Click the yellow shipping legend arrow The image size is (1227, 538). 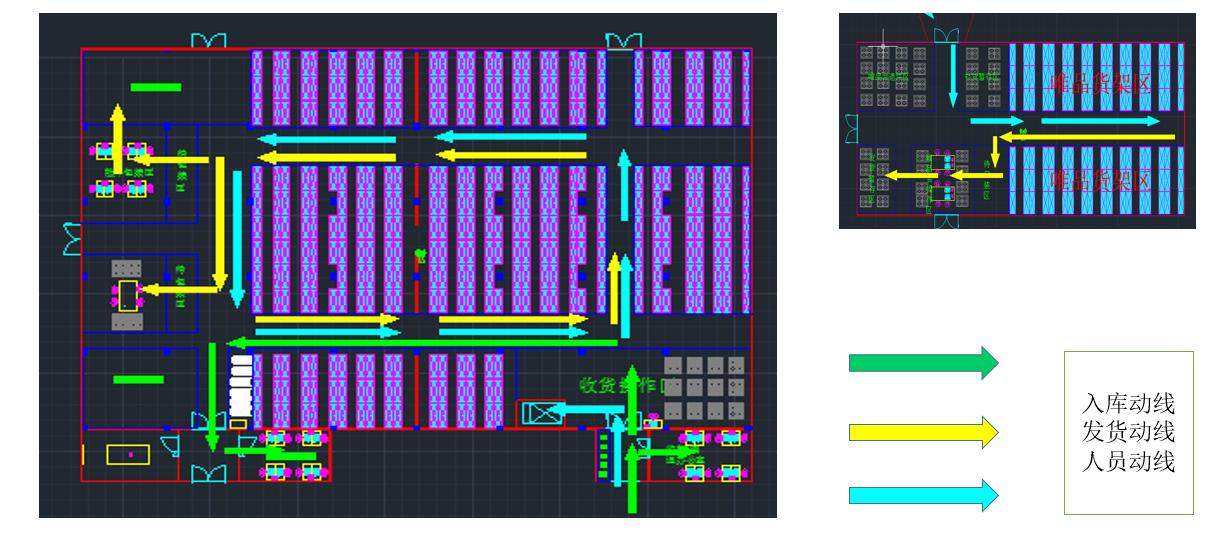point(922,432)
